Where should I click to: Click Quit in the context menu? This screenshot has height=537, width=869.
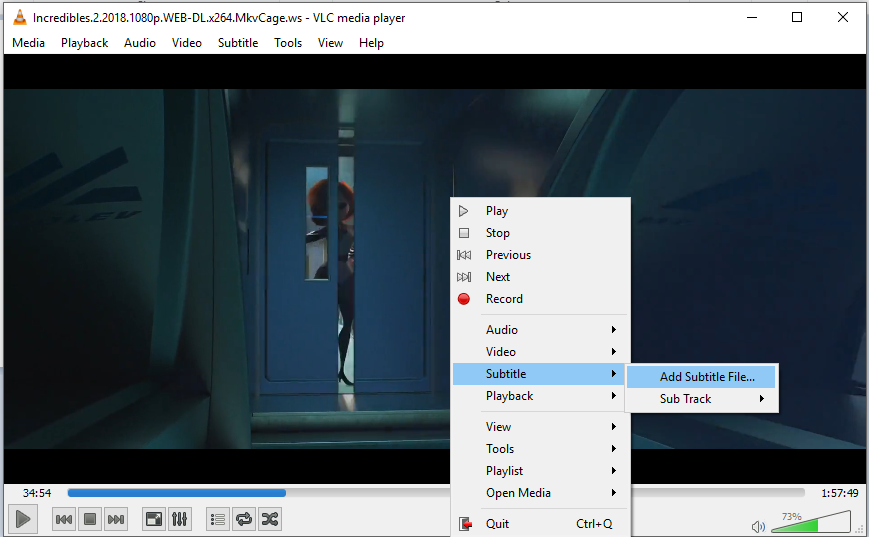[540, 524]
